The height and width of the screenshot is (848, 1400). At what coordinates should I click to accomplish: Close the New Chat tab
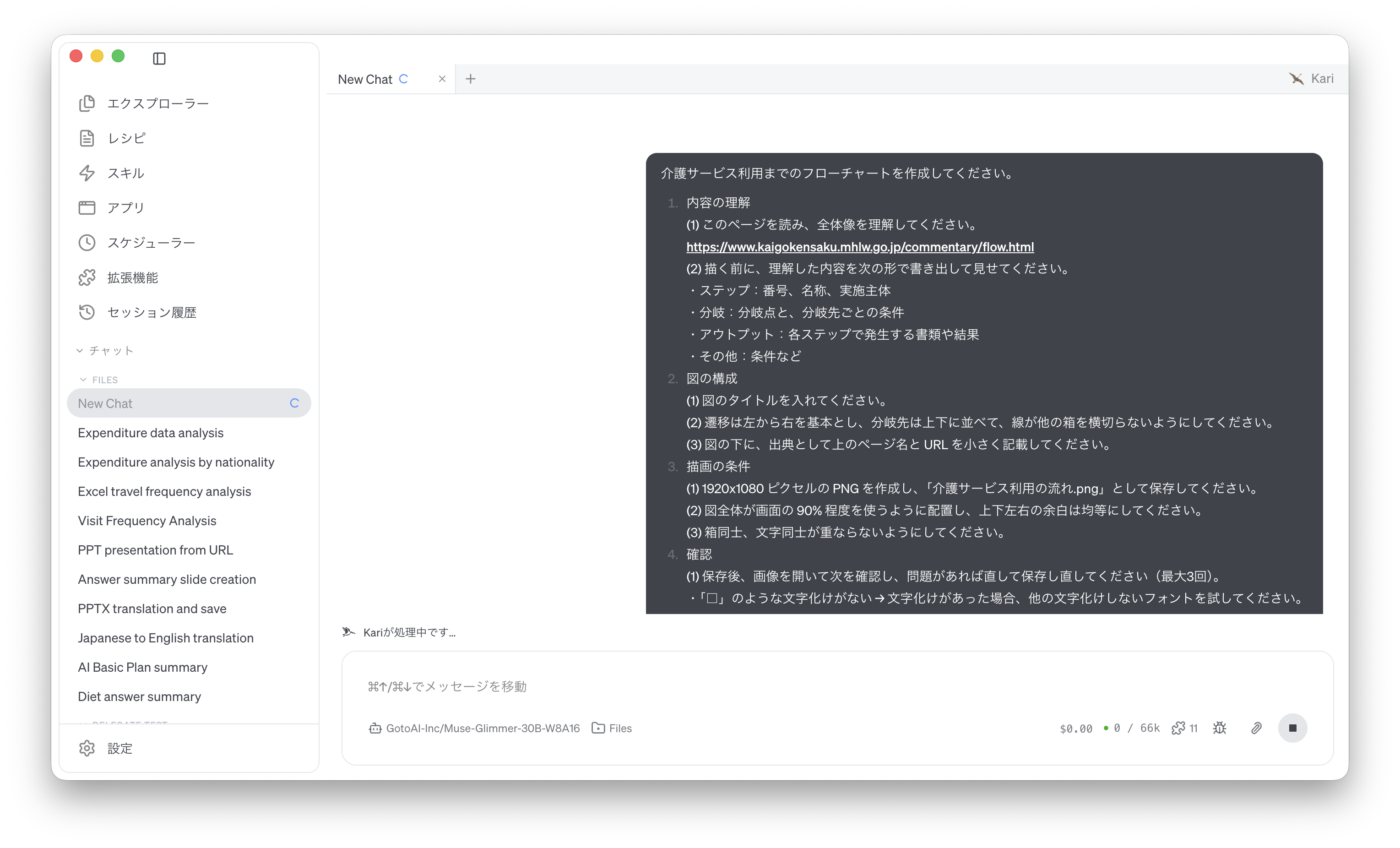click(442, 79)
